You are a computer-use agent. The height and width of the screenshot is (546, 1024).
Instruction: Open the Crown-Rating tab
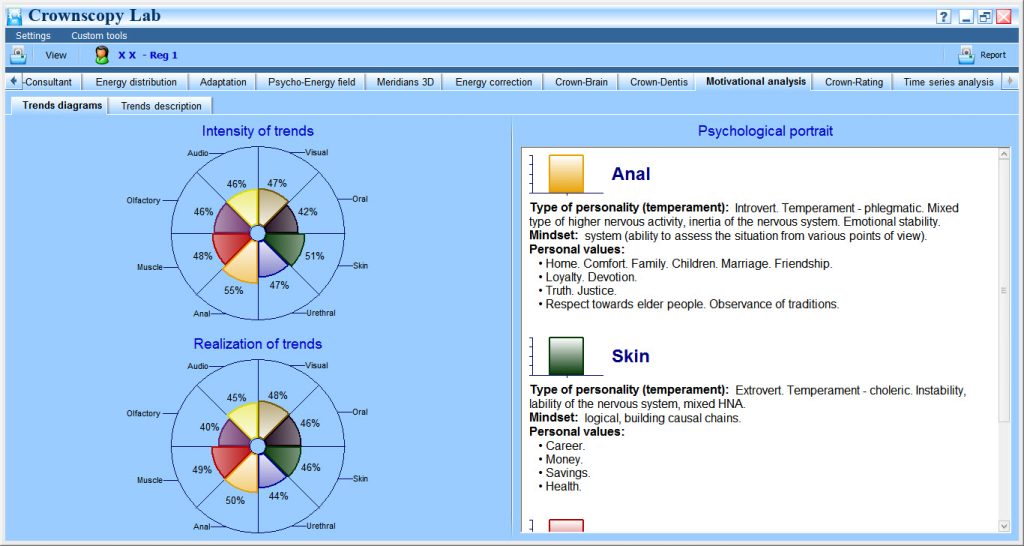[854, 82]
